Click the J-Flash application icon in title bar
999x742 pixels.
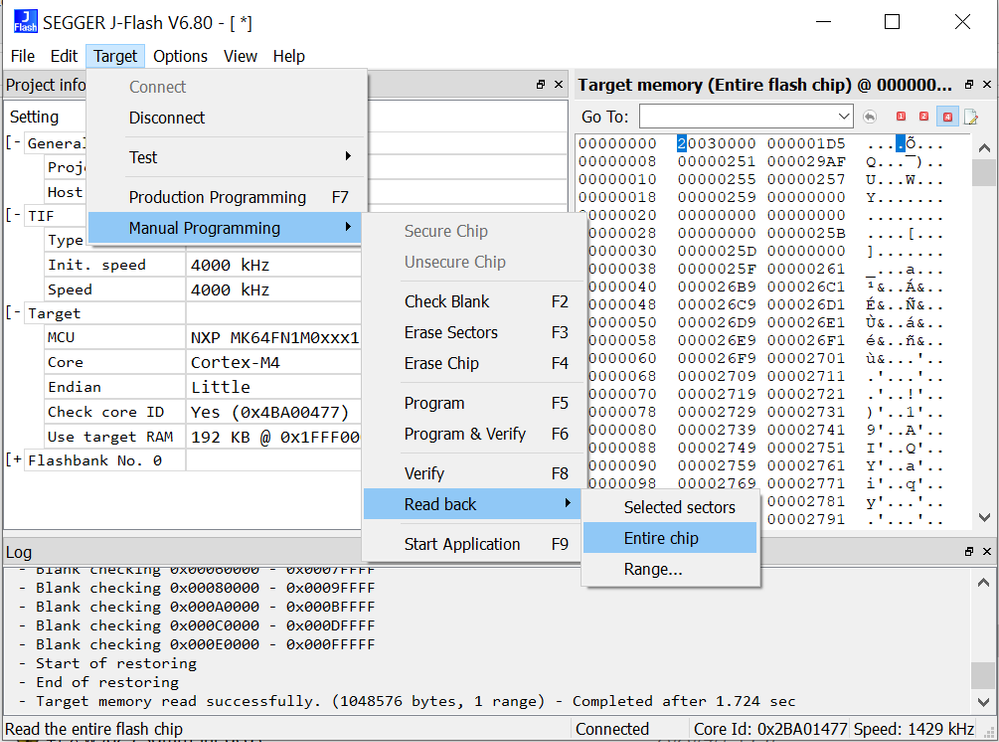click(x=25, y=22)
